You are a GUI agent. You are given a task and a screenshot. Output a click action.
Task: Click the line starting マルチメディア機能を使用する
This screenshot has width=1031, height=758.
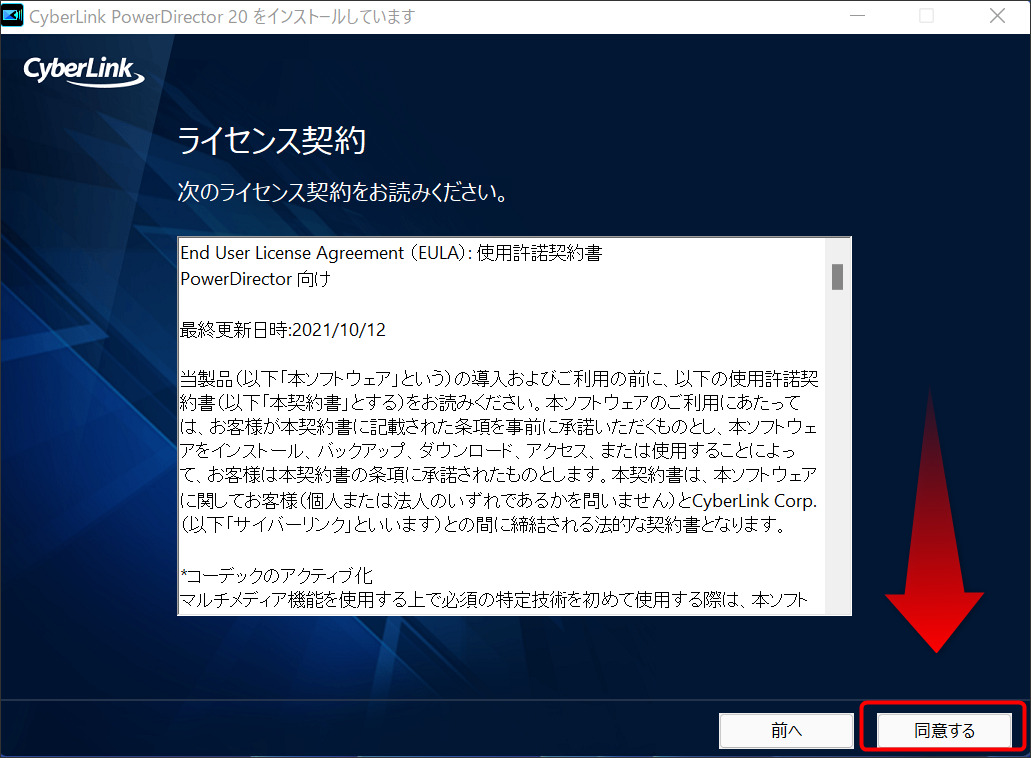tap(494, 600)
